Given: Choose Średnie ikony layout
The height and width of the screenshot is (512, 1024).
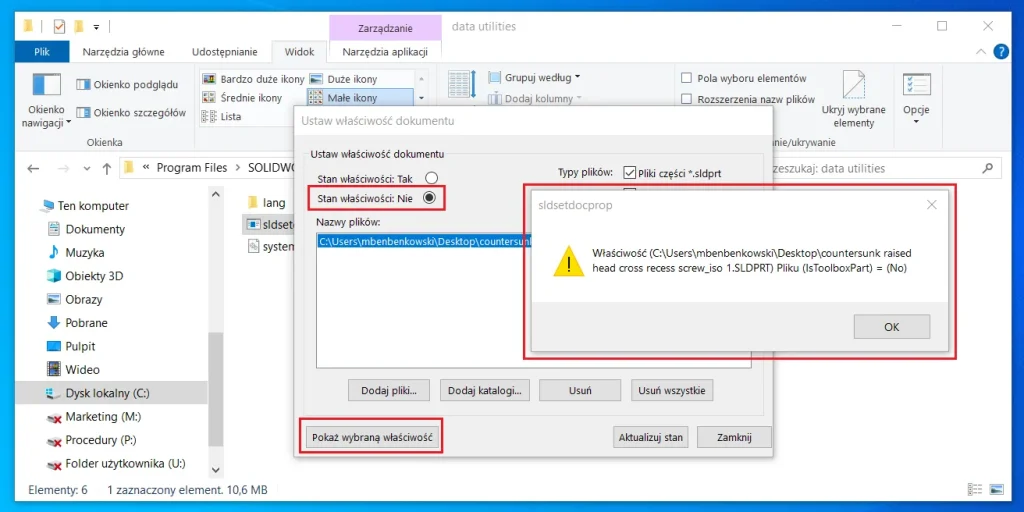Looking at the screenshot, I should click(242, 98).
